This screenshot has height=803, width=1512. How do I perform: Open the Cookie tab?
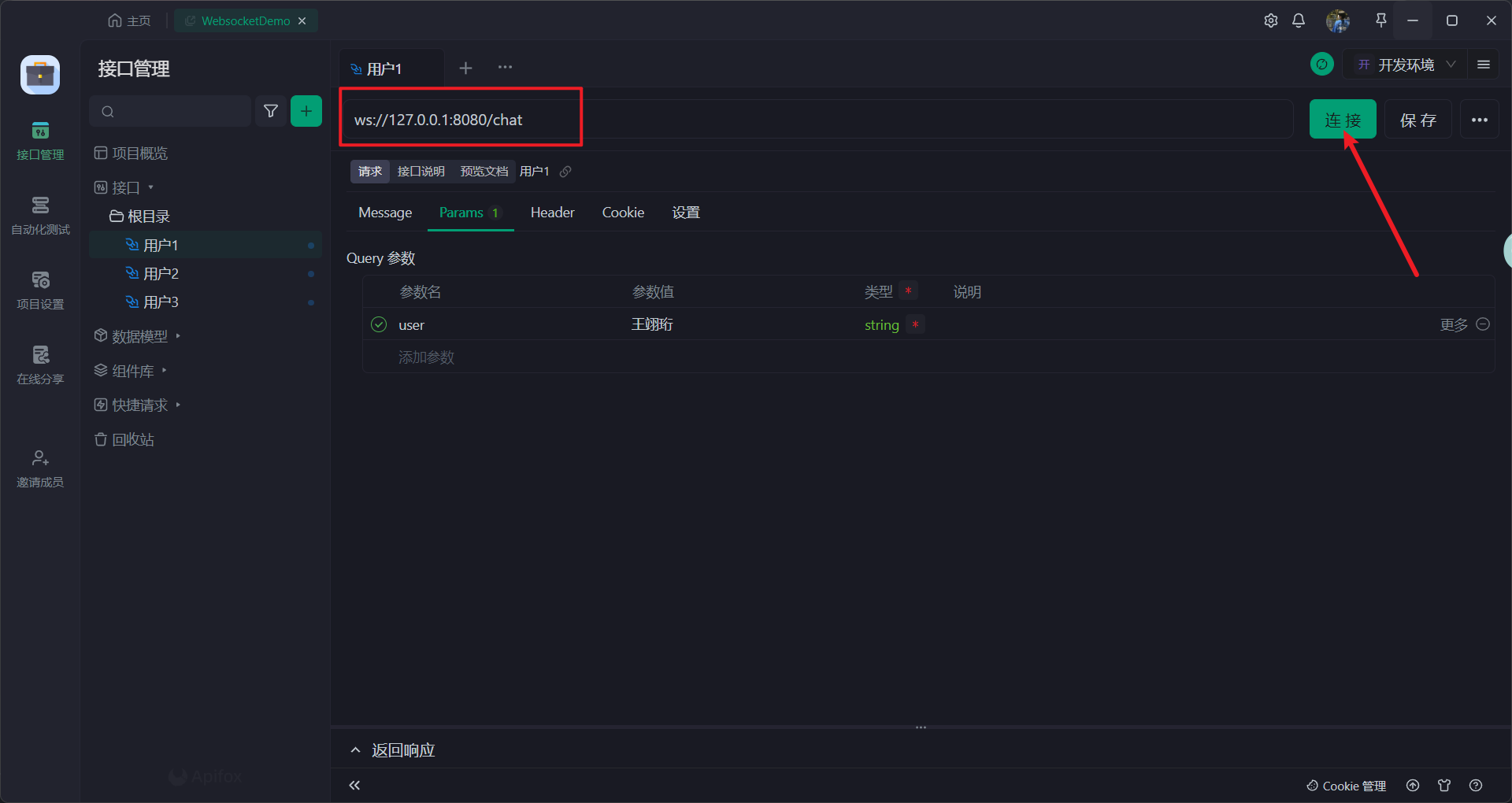pyautogui.click(x=623, y=213)
